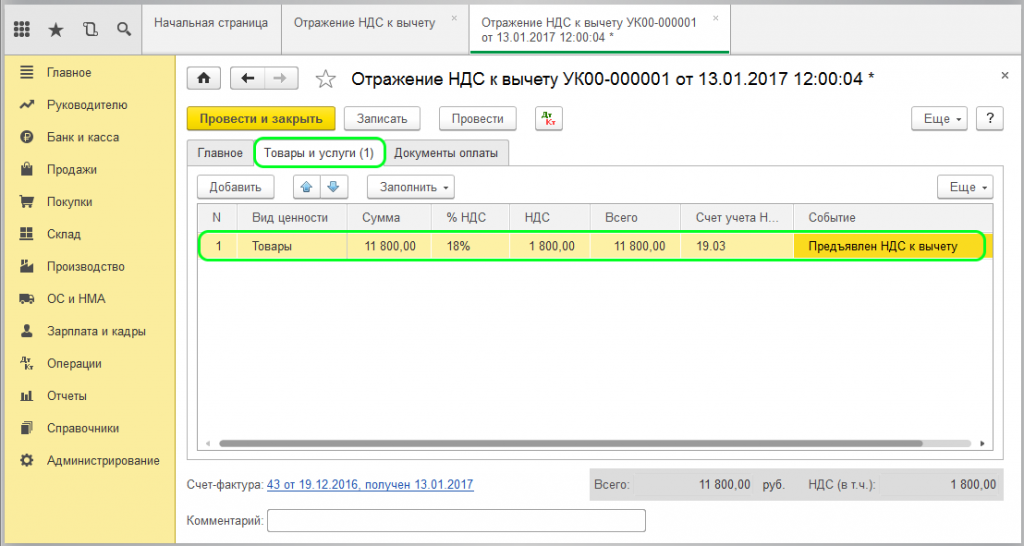Add document to favorites with star outline
Image resolution: width=1024 pixels, height=546 pixels.
tap(325, 79)
